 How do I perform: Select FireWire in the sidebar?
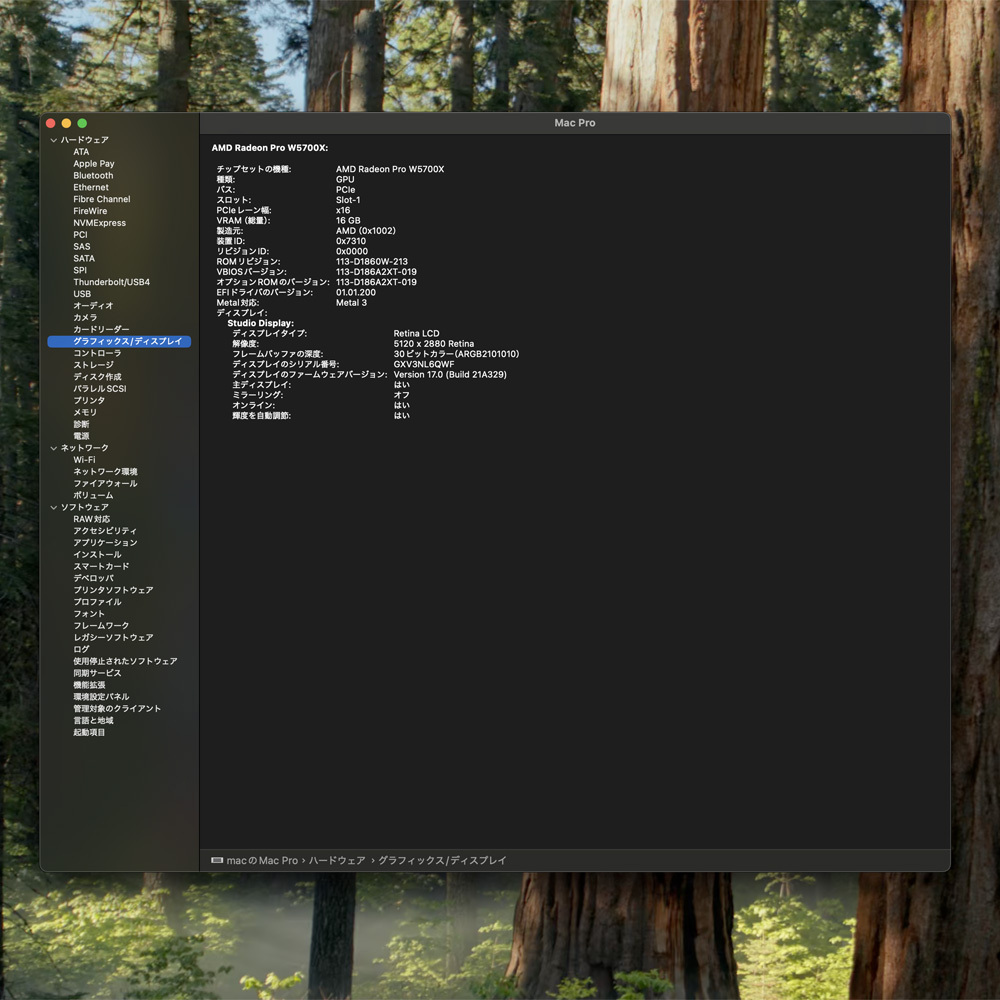90,211
